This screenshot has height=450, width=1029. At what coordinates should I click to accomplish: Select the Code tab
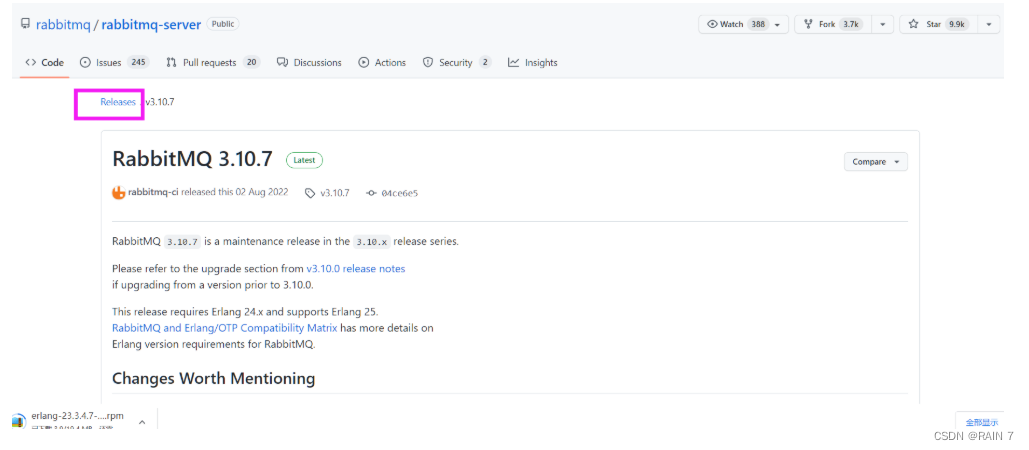pos(45,62)
